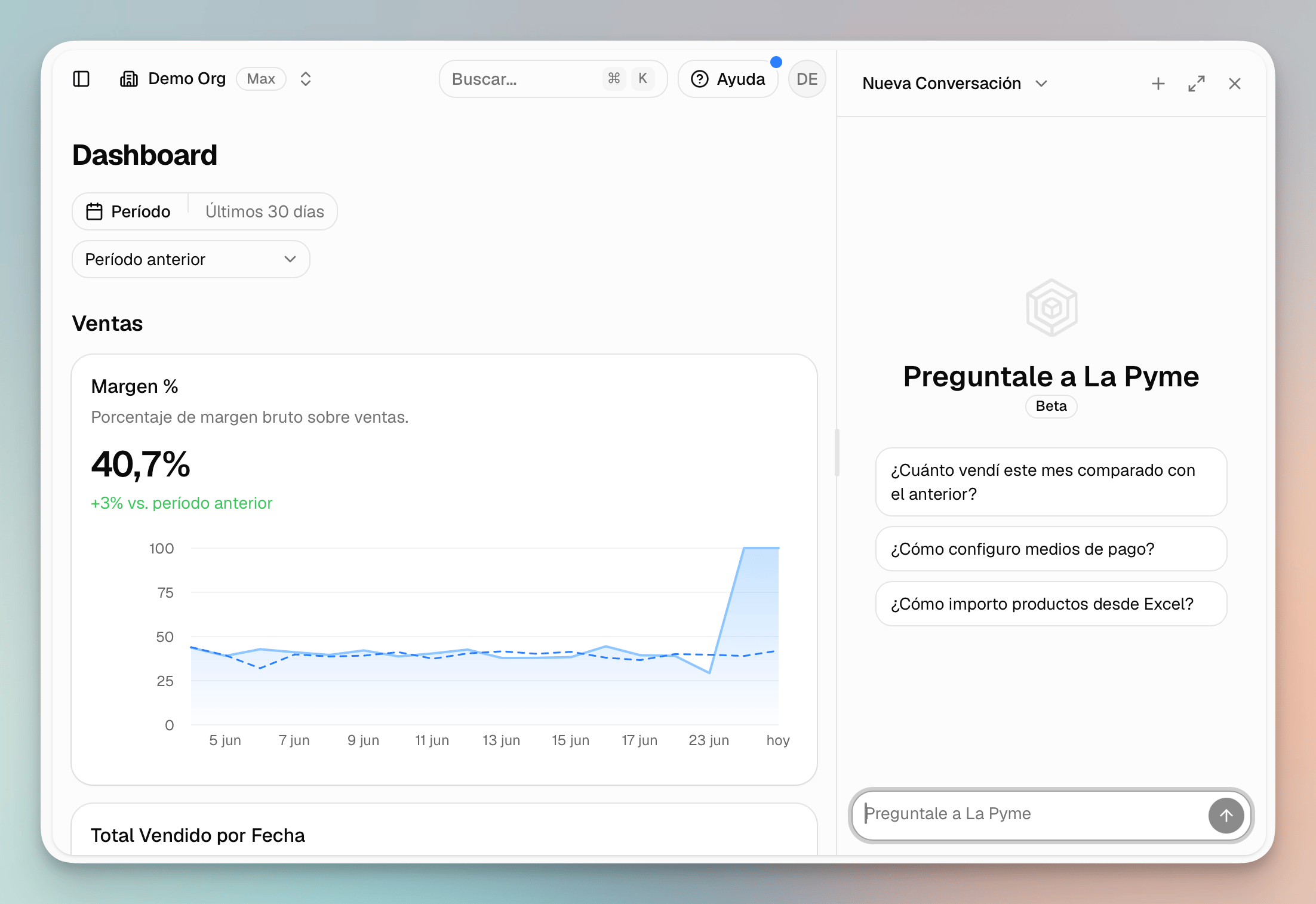
Task: Send message with the arrow-up button
Action: point(1226,815)
